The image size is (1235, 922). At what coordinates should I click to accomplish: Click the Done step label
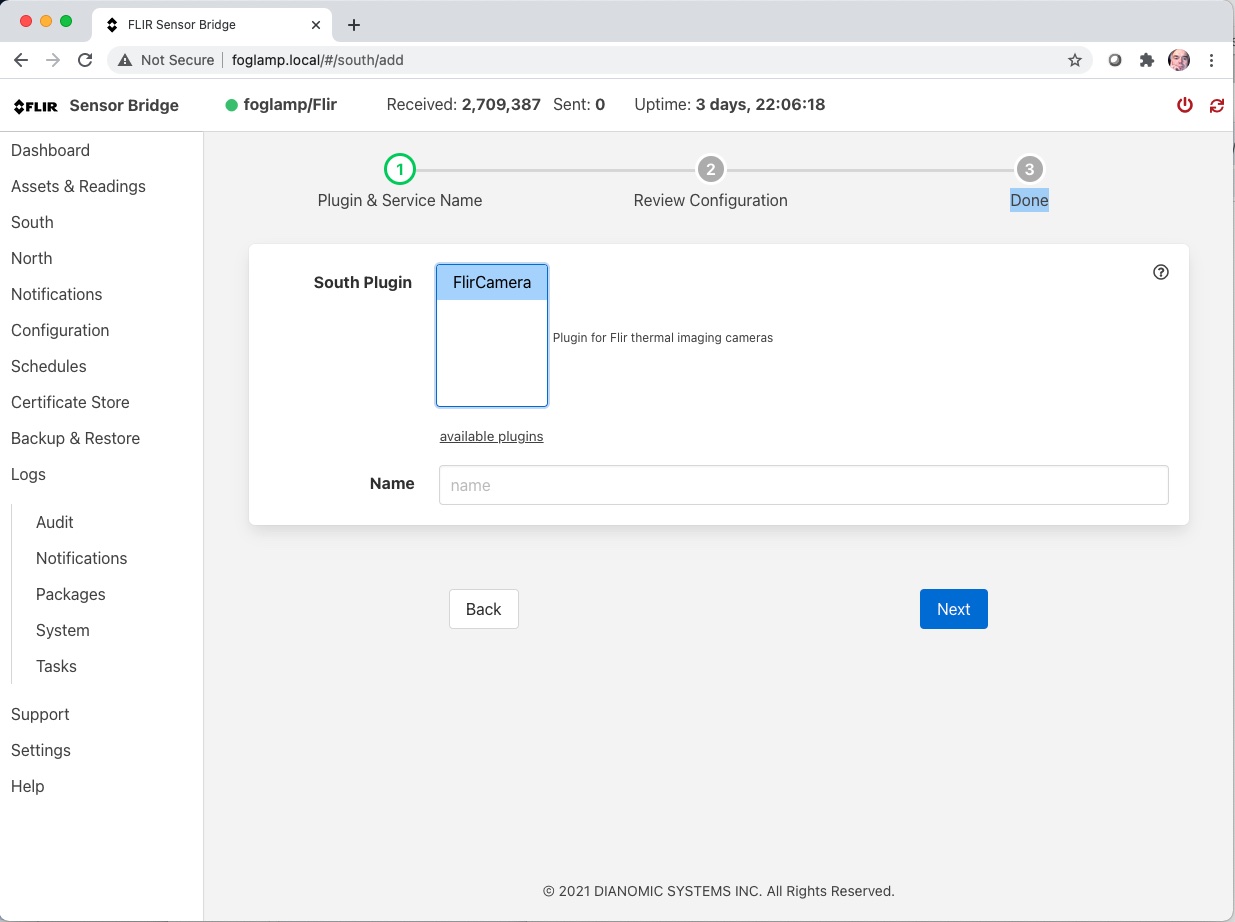tap(1029, 200)
